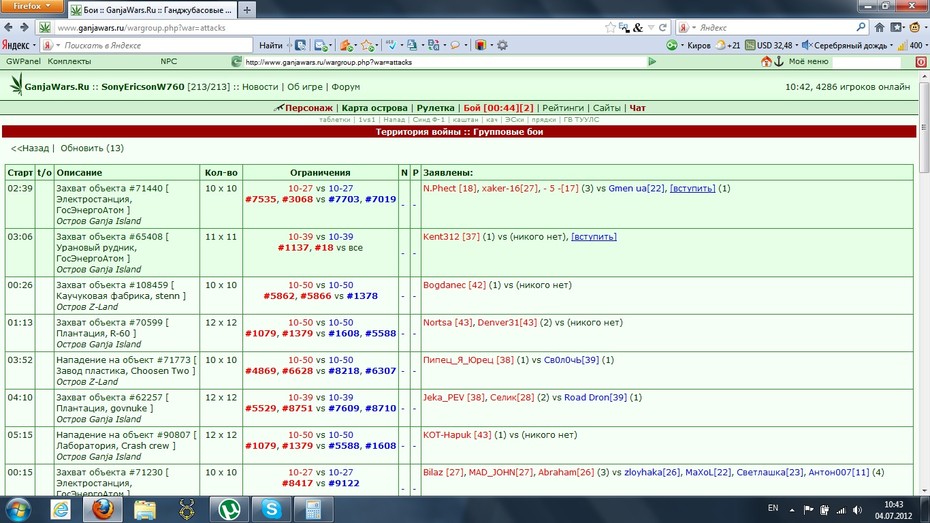Open the Яндекс toolbar dropdown arrow

[34, 46]
